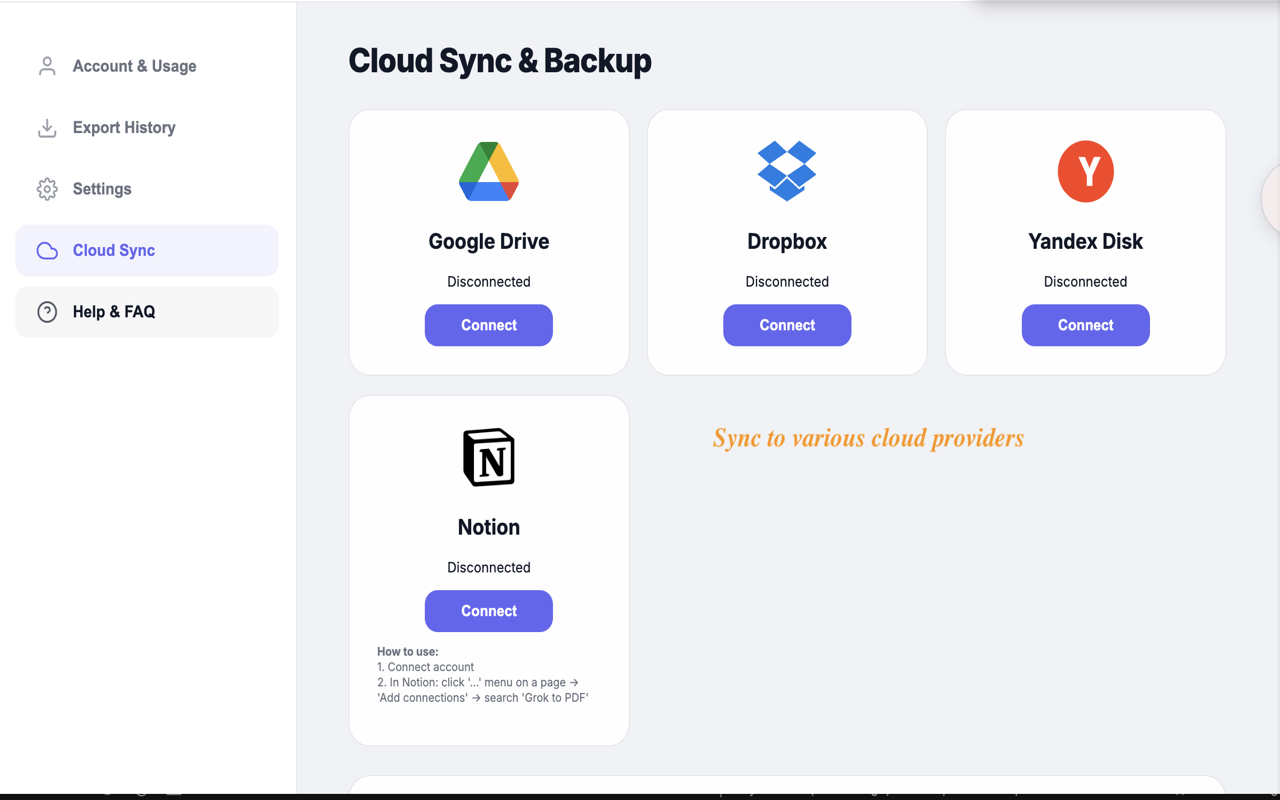Click the Notion card title
The height and width of the screenshot is (800, 1280).
pyautogui.click(x=489, y=527)
